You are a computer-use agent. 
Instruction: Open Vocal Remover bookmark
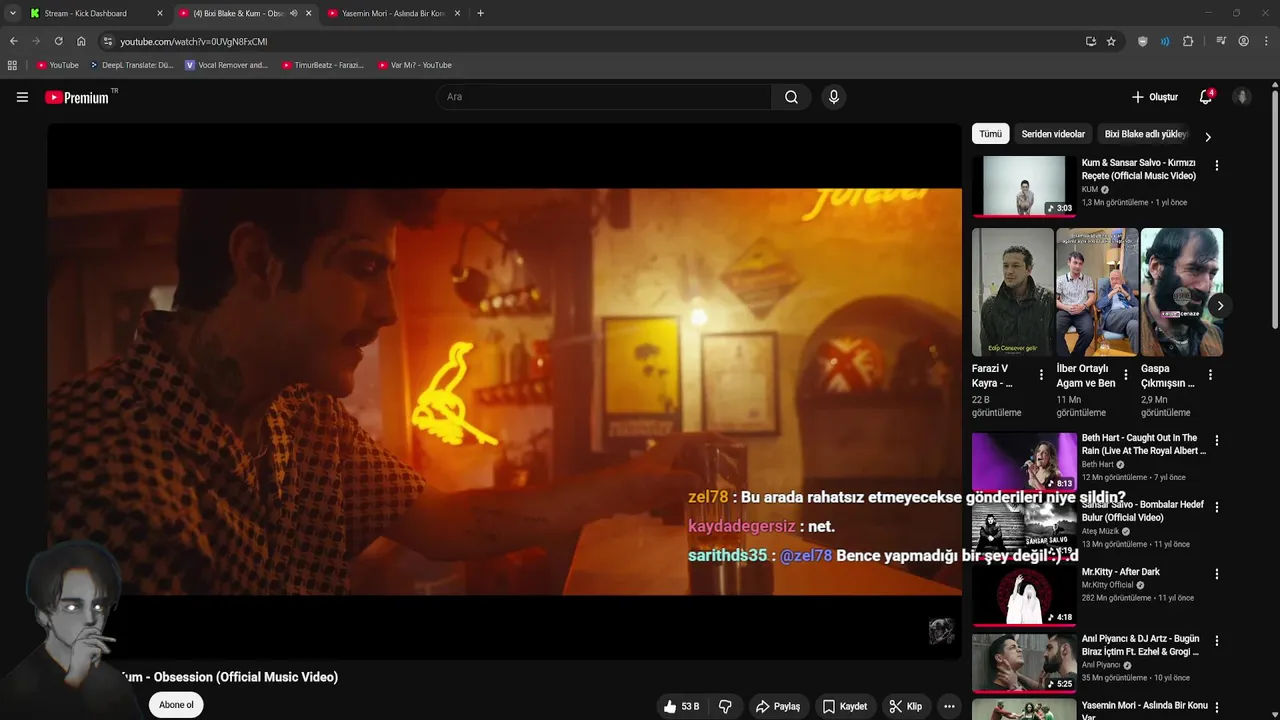tap(227, 65)
